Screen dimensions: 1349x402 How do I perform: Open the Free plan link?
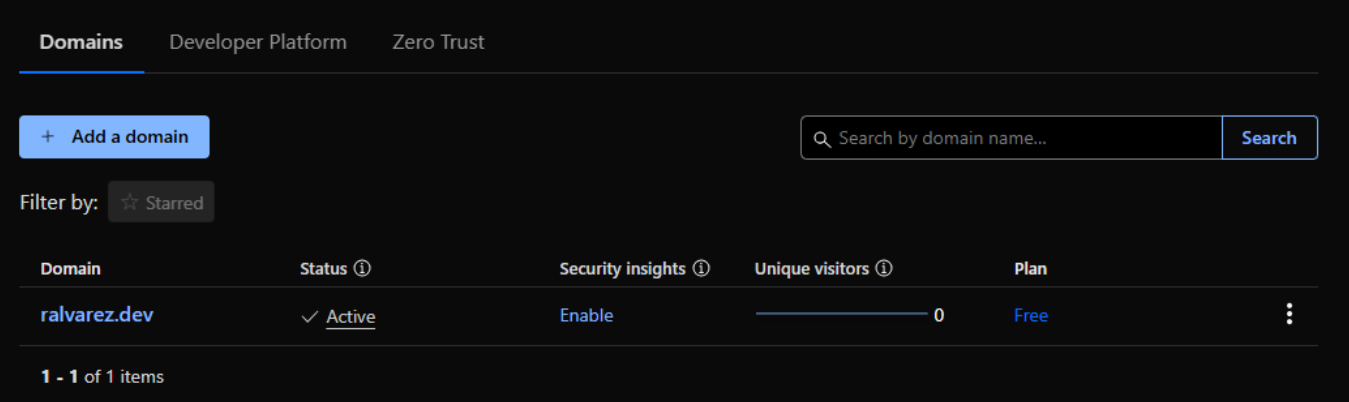click(1031, 316)
